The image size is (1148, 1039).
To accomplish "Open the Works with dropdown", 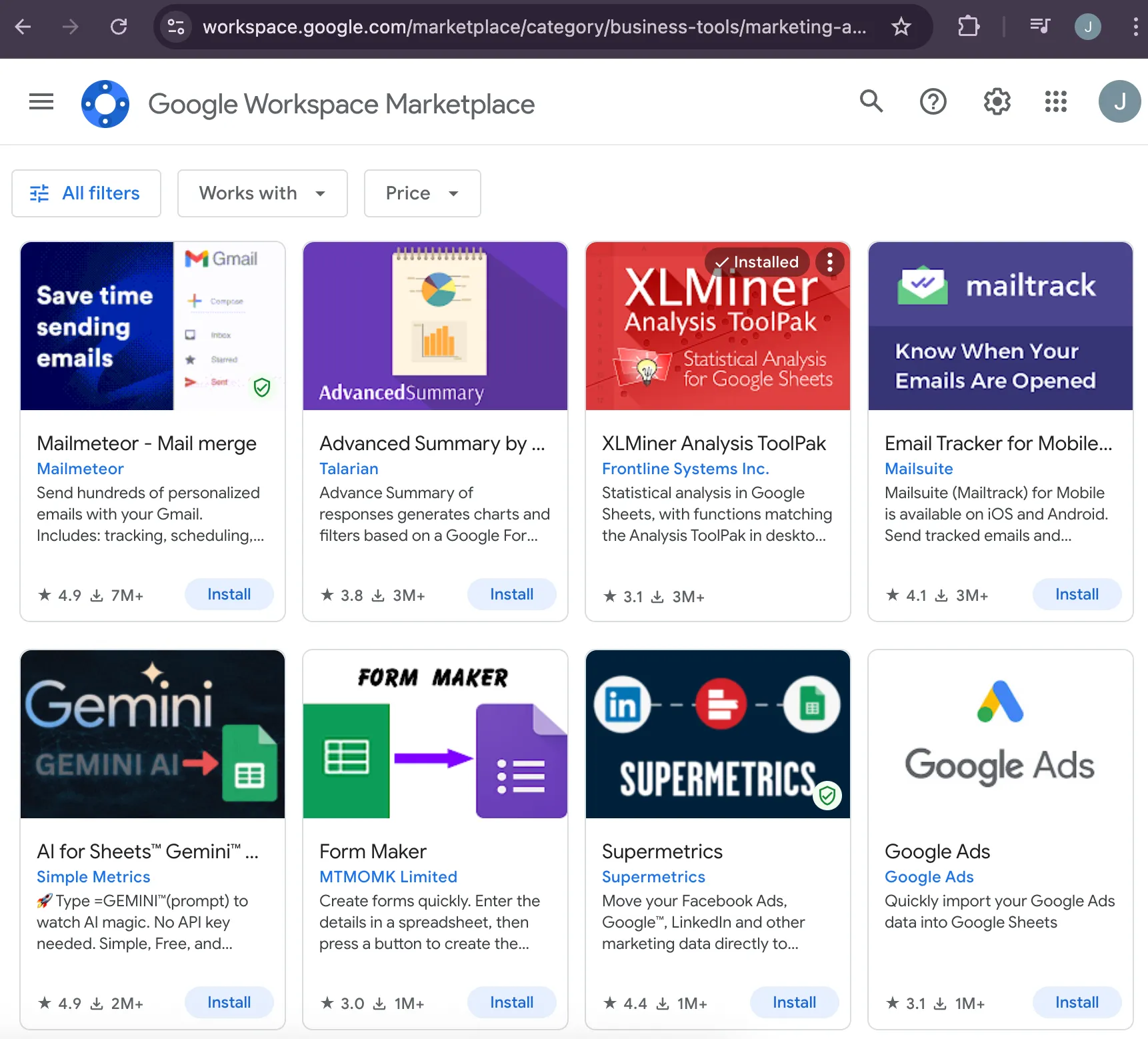I will (x=262, y=193).
